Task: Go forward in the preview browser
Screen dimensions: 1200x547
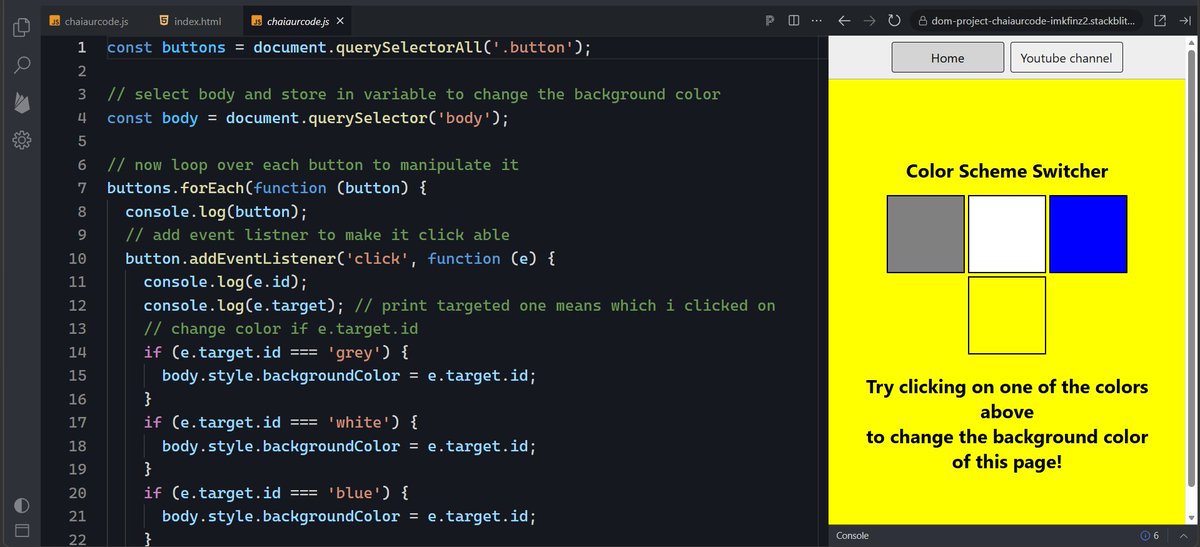Action: pyautogui.click(x=869, y=20)
